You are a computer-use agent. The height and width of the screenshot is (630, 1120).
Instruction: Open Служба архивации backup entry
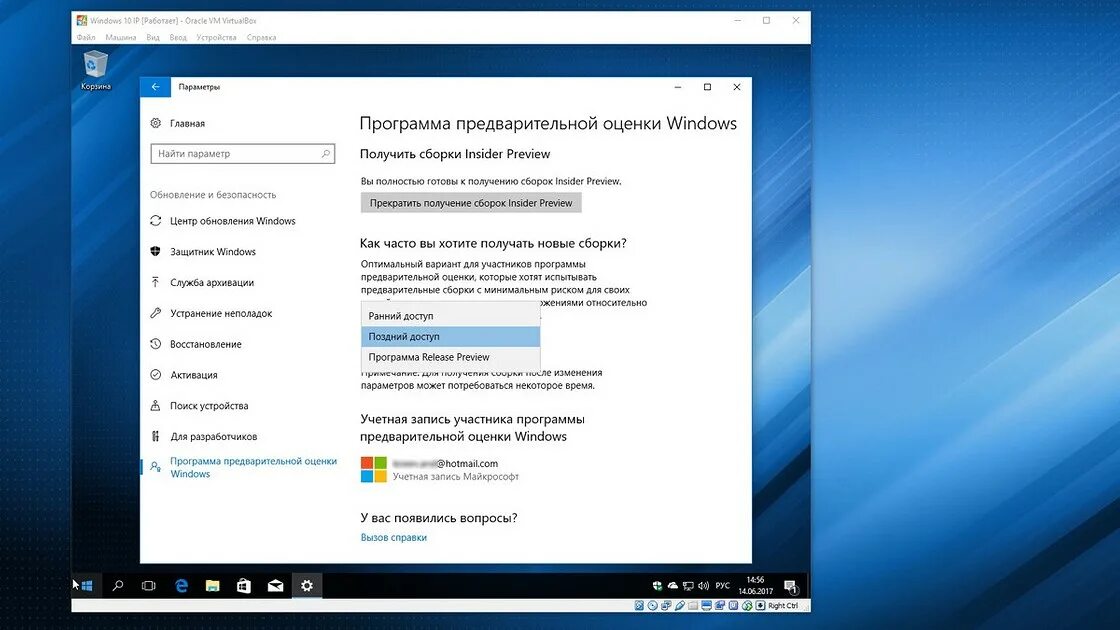pos(202,282)
